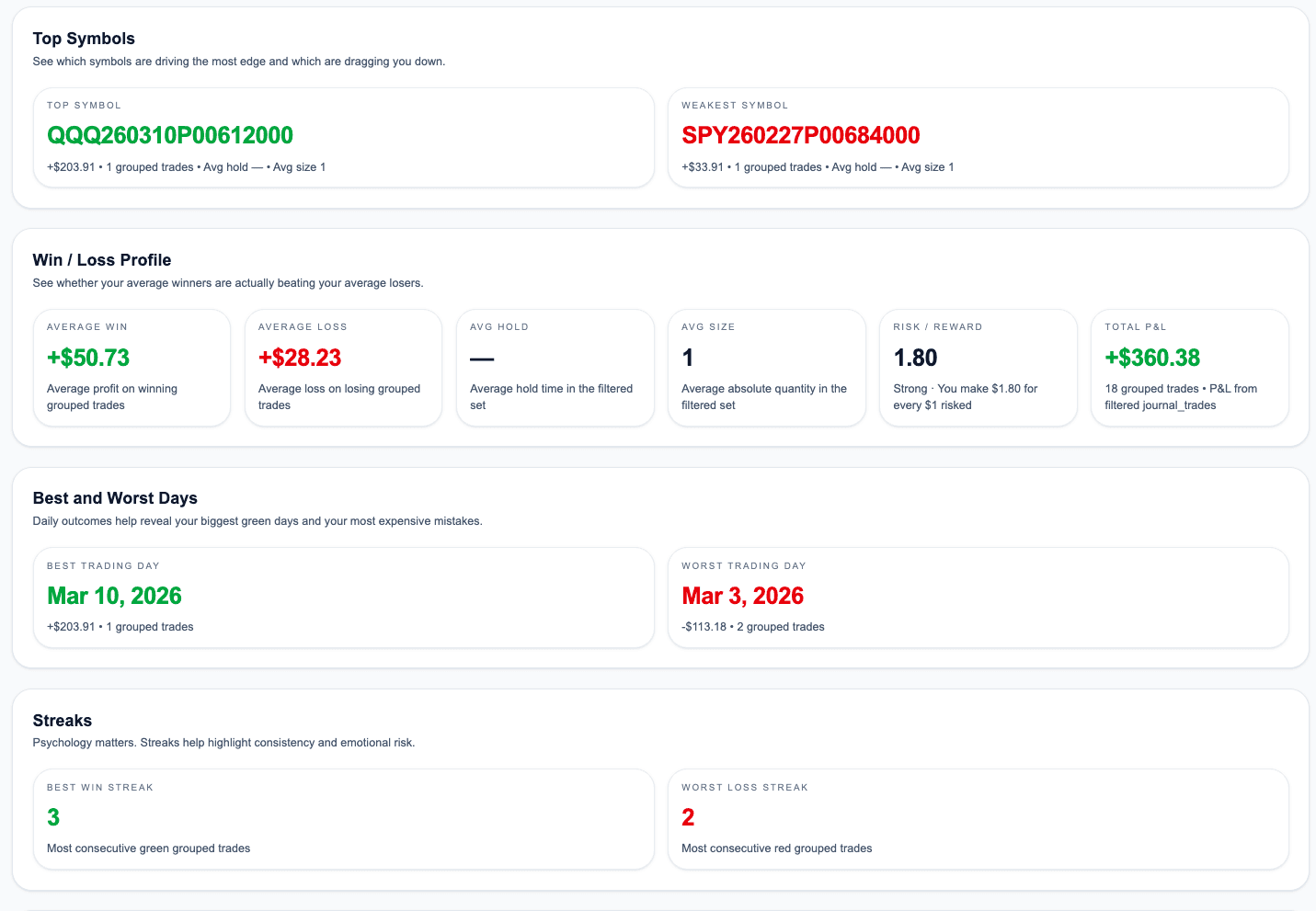Viewport: 1316px width, 911px height.
Task: Click the WORST LOSS STREAK label
Action: (x=745, y=788)
